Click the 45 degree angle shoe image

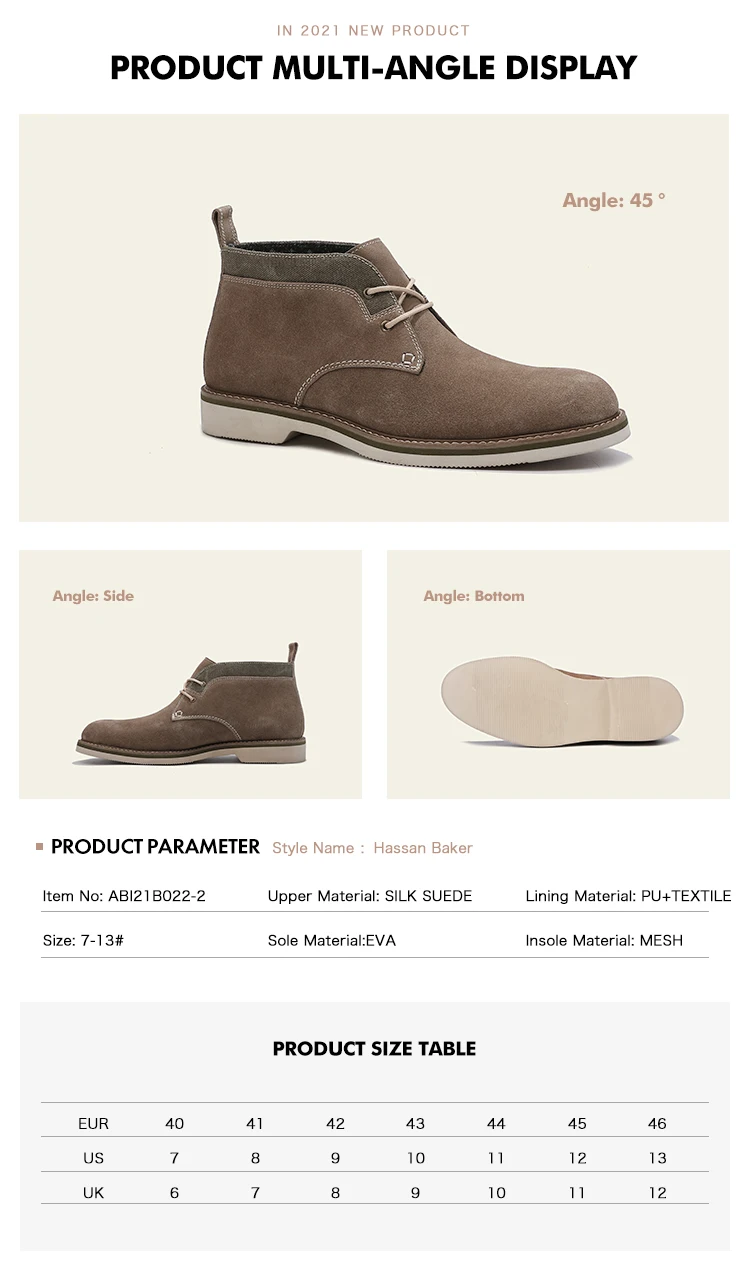[x=417, y=335]
